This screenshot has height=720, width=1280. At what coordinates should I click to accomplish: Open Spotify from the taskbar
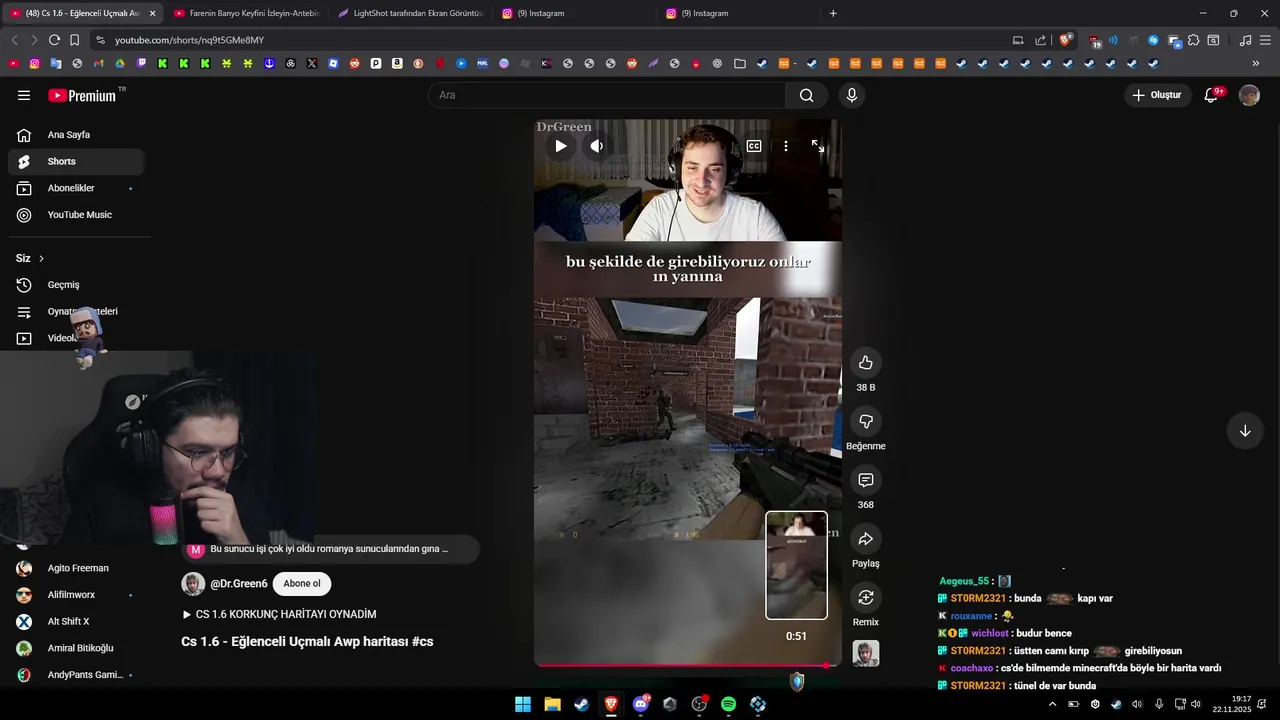click(728, 704)
